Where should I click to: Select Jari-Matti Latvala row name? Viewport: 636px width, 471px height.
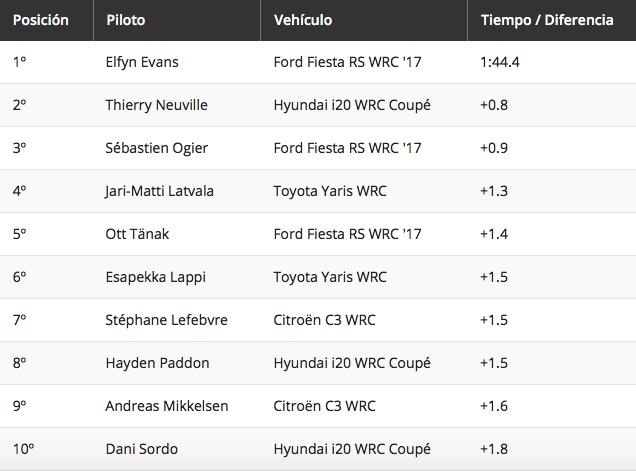click(159, 191)
